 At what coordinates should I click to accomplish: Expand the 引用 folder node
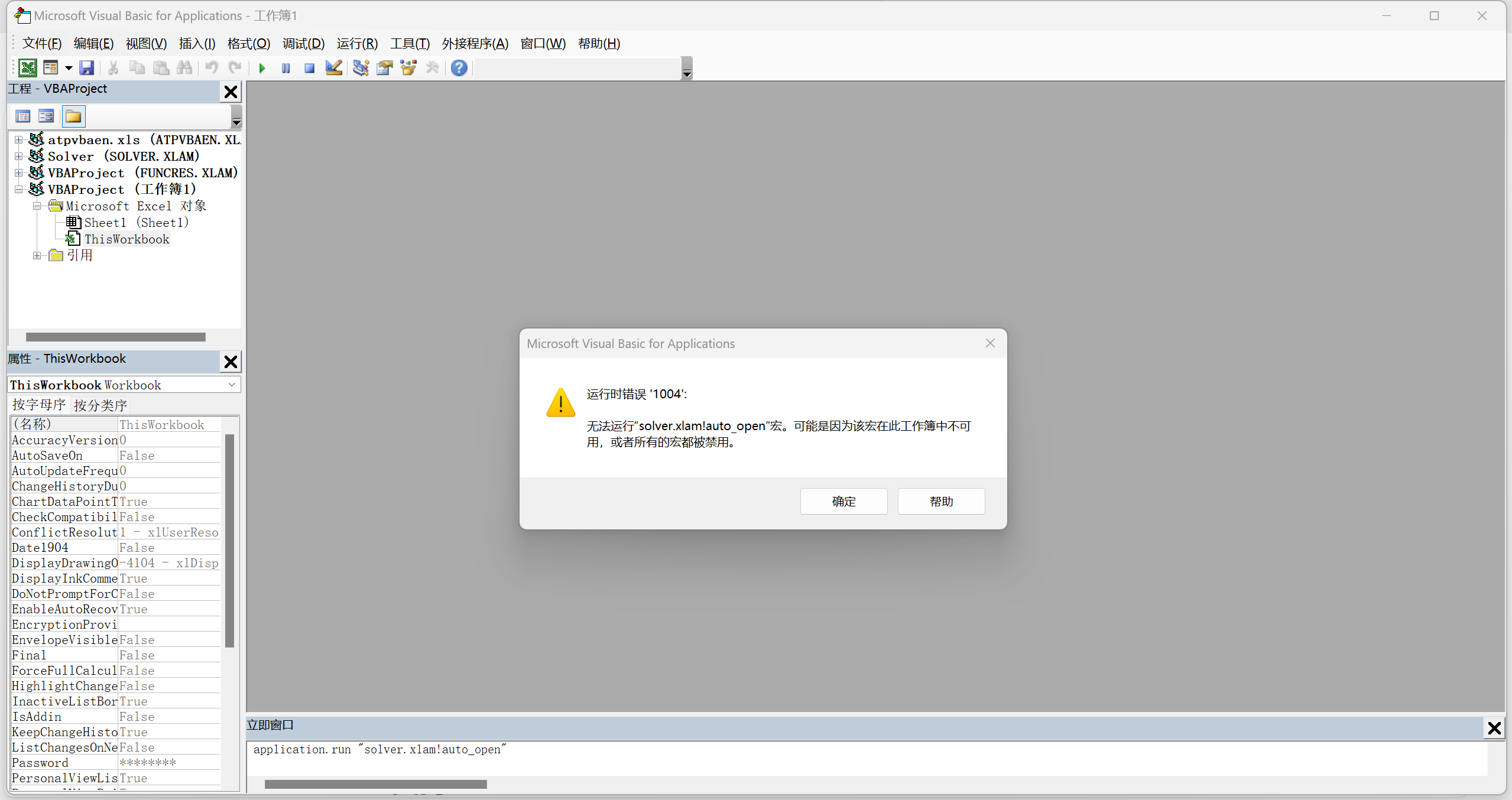pos(37,256)
